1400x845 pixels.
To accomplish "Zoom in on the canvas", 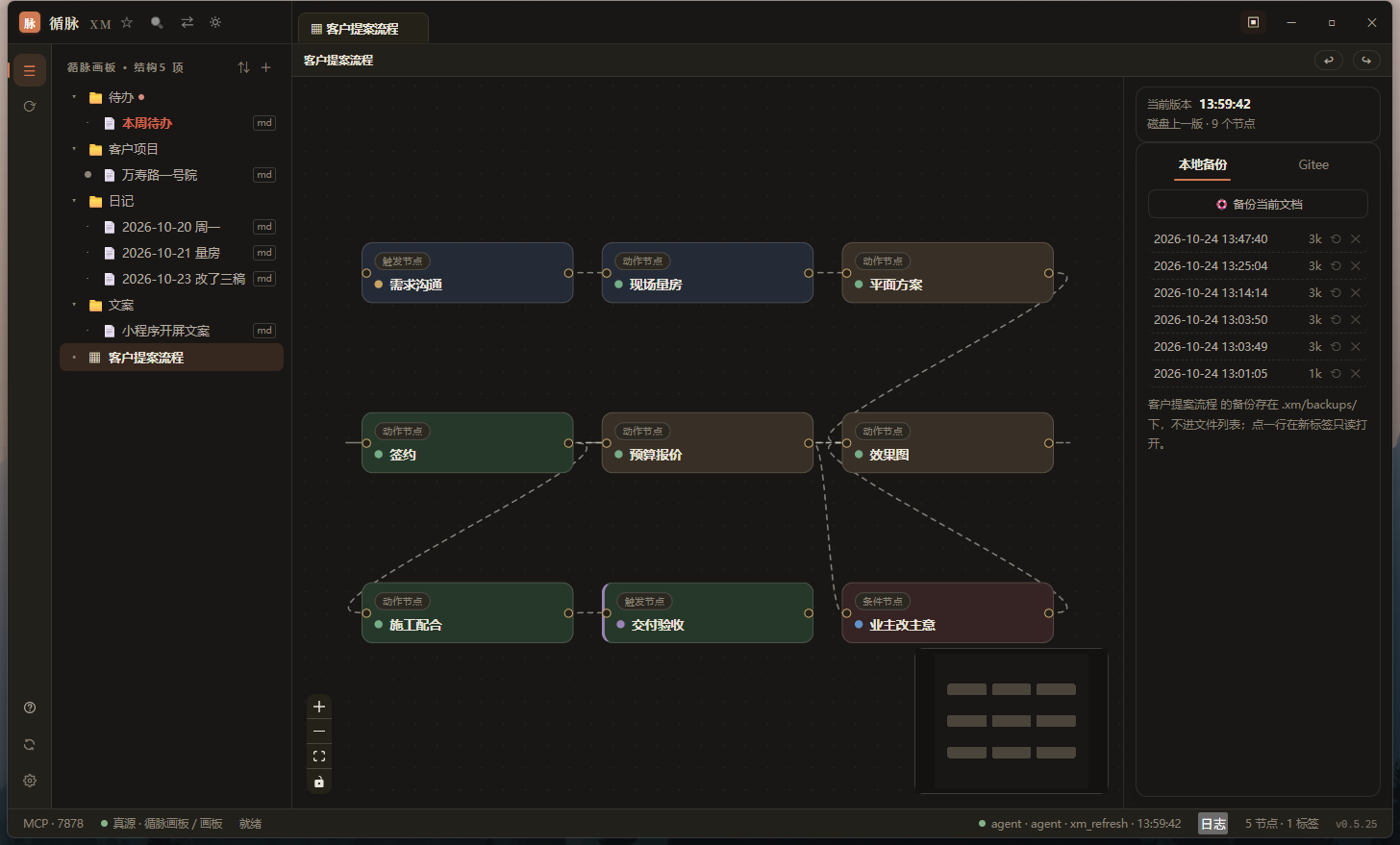I will tap(319, 707).
